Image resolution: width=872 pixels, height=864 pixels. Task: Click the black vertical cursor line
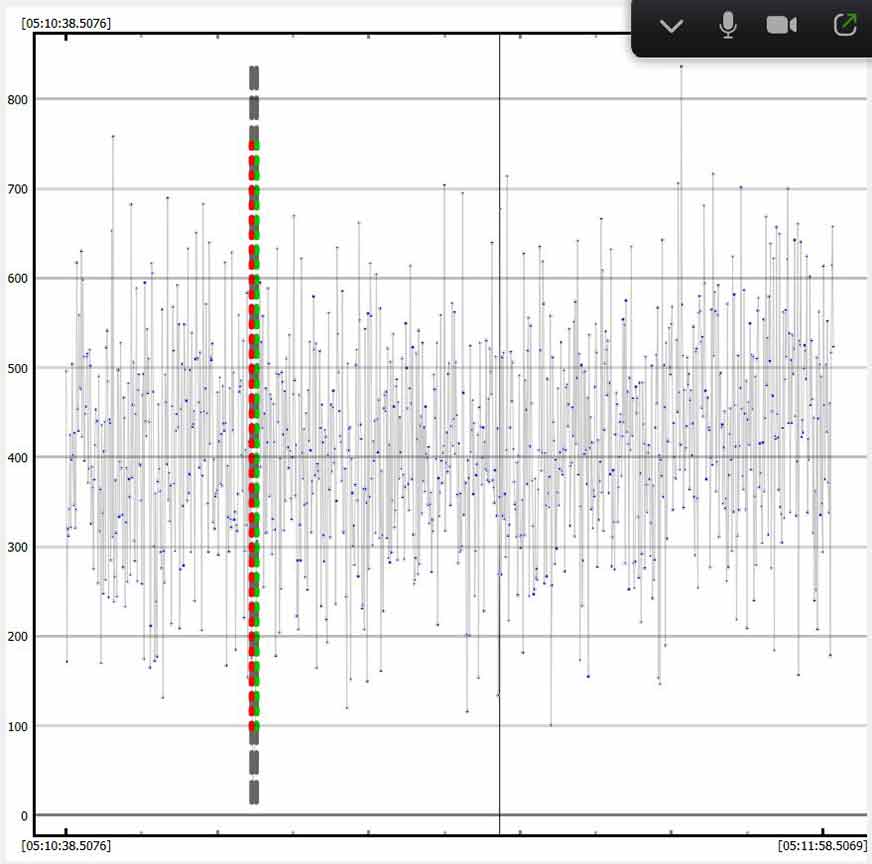click(499, 434)
